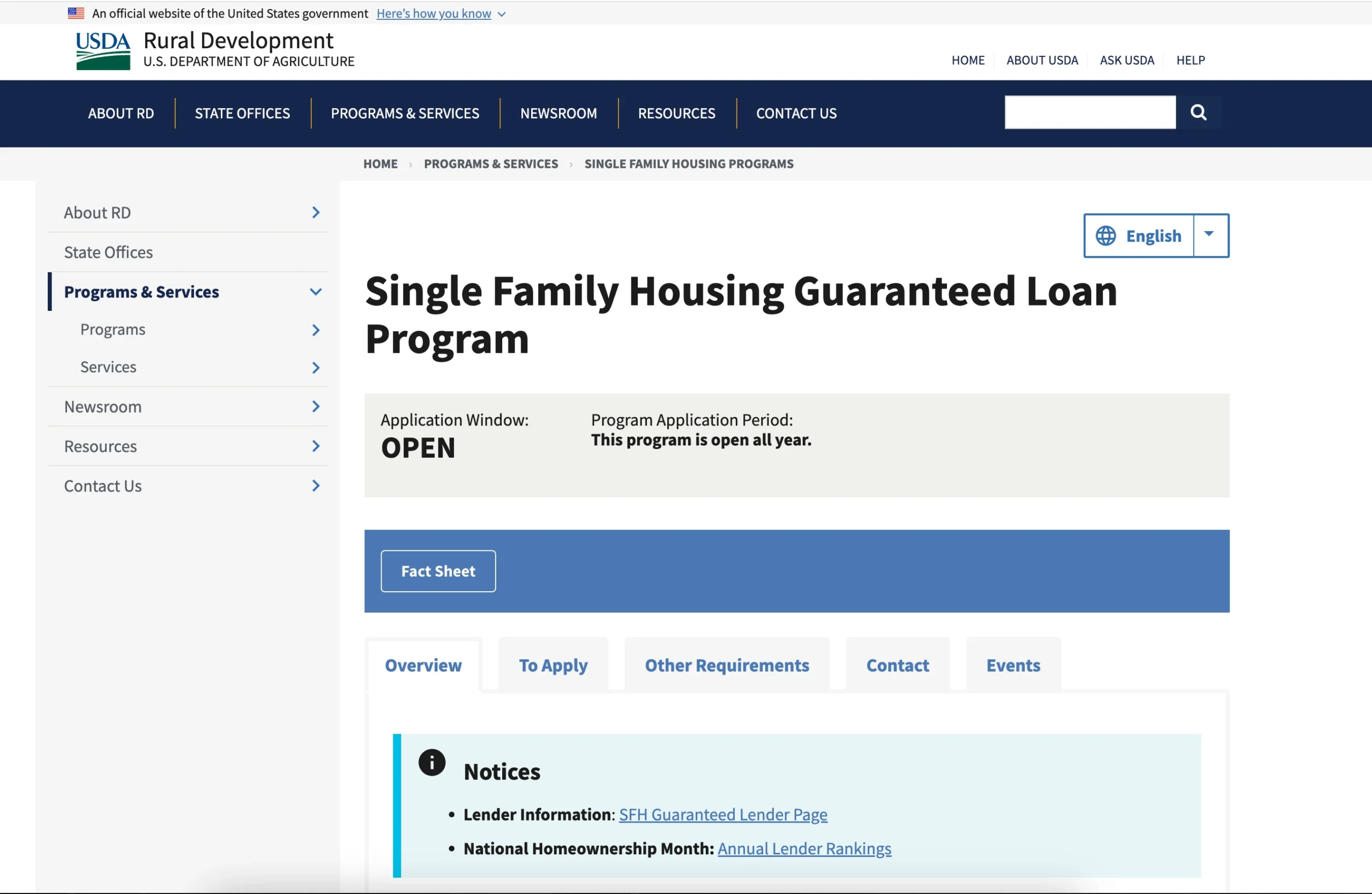The image size is (1372, 894).
Task: Click the Programs & Services chevron arrow
Action: [x=316, y=291]
